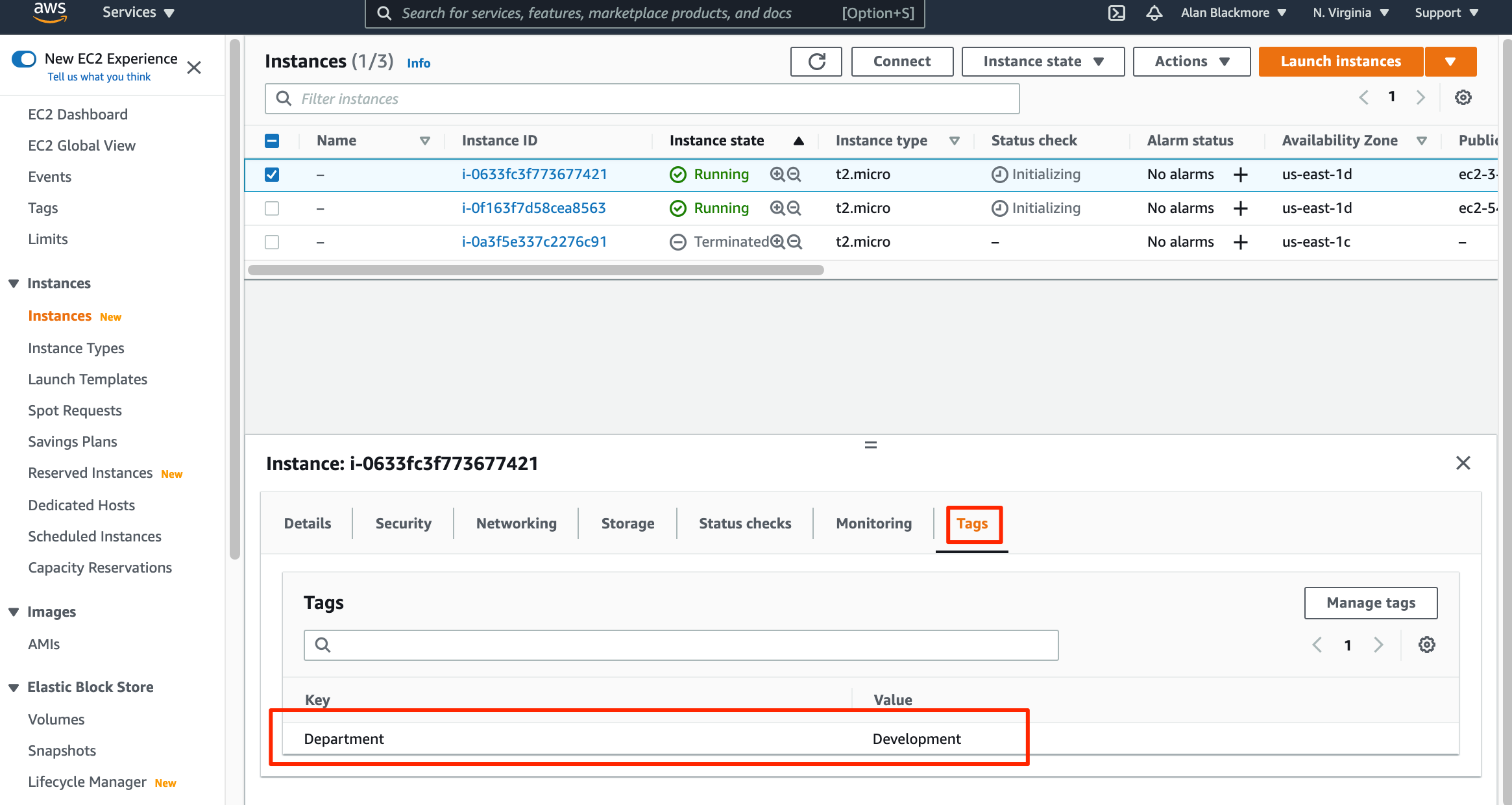Sort by the Name column
The height and width of the screenshot is (805, 1512).
[x=424, y=141]
